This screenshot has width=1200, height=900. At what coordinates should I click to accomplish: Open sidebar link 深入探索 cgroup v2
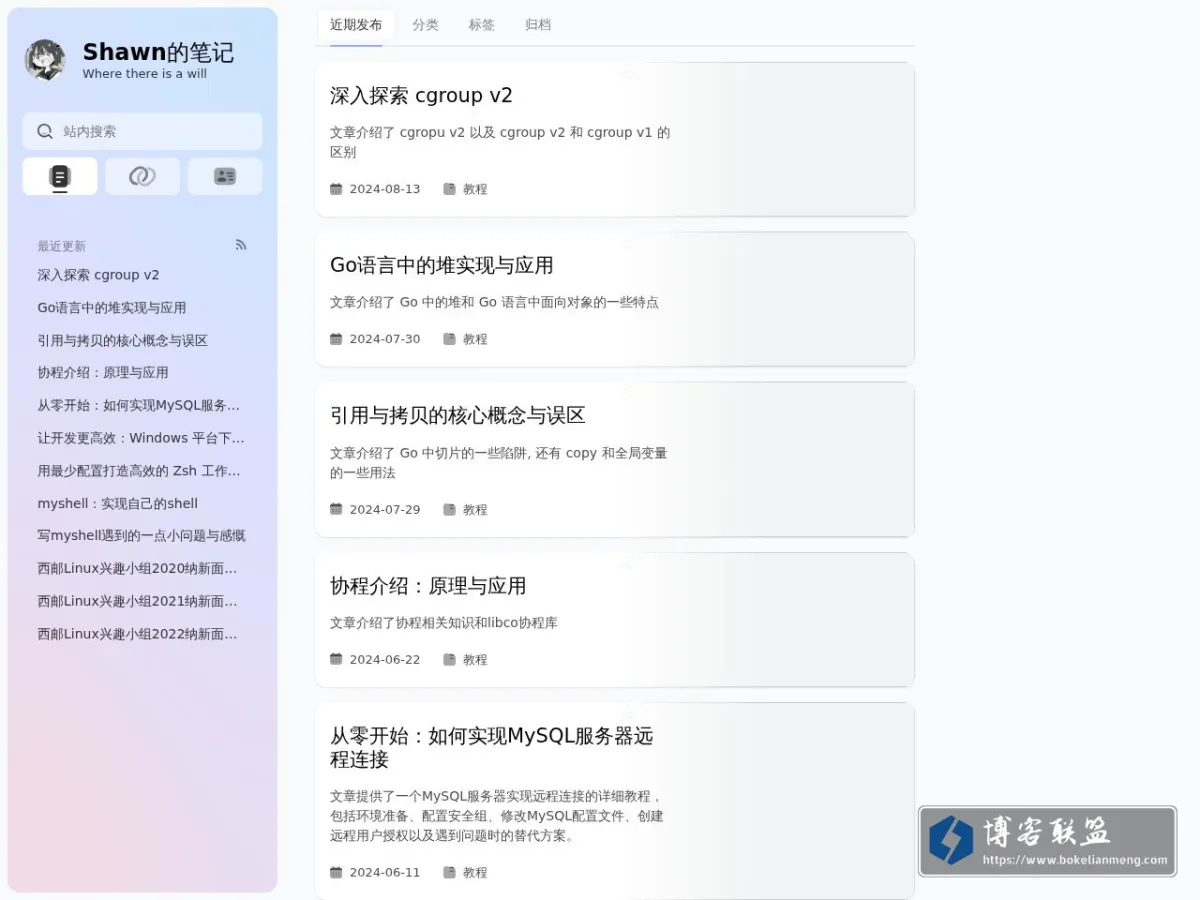coord(98,275)
